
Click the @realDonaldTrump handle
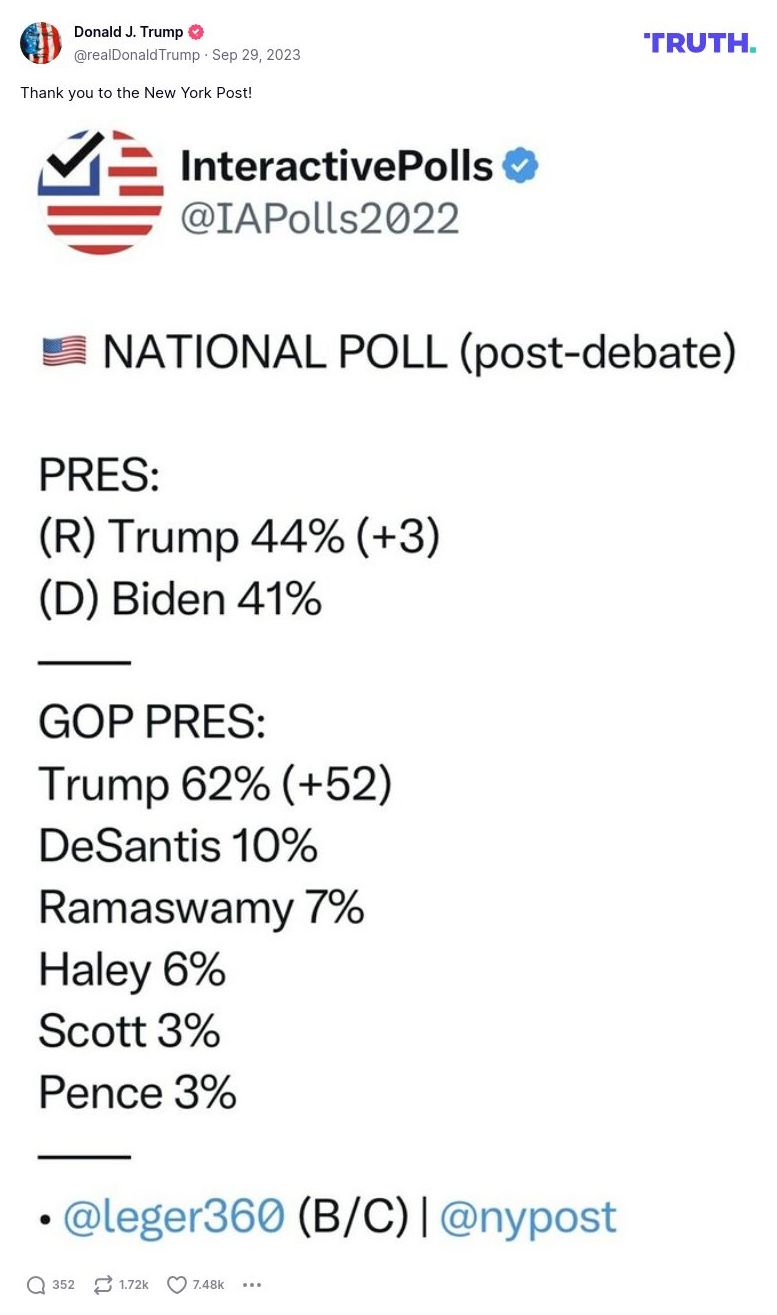coord(137,55)
